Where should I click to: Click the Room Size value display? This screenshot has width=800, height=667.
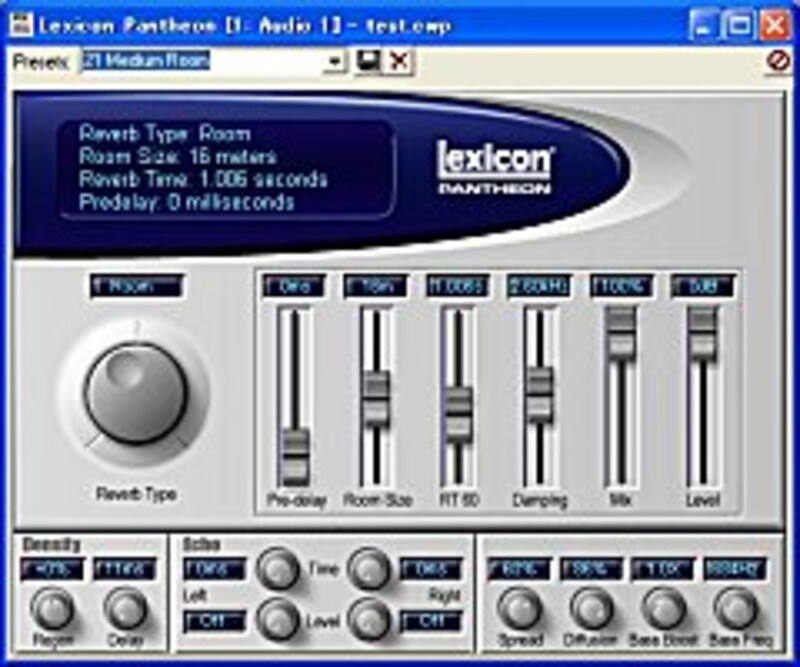tap(376, 286)
